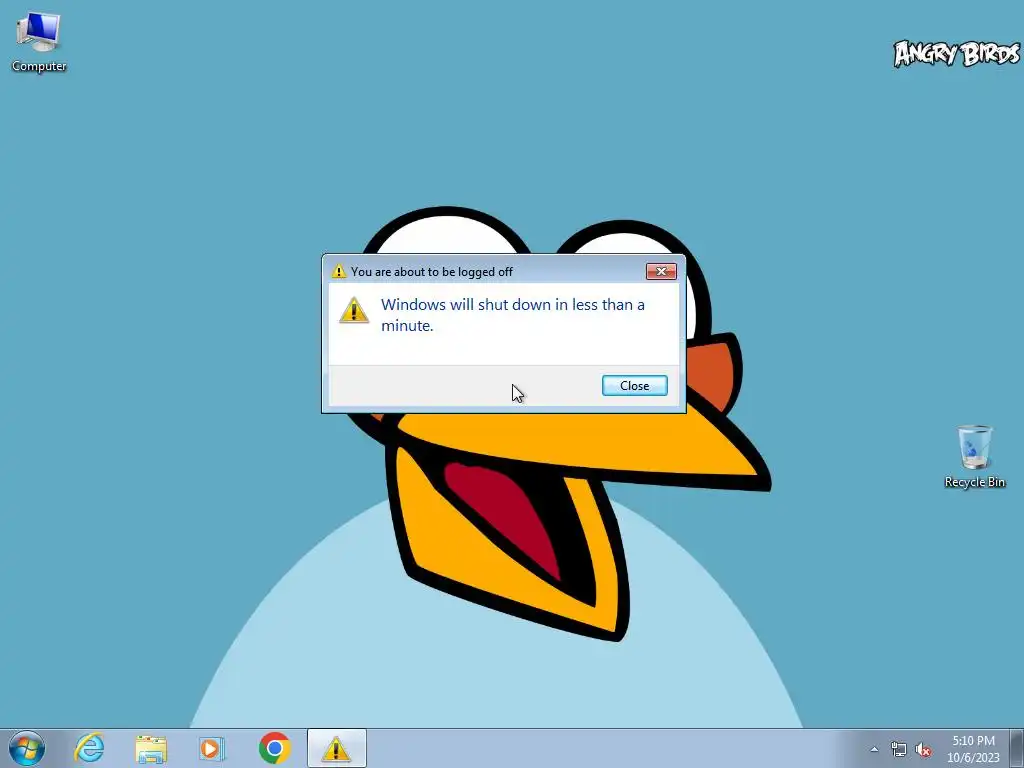Open the clock showing 5:10 PM

(x=973, y=749)
